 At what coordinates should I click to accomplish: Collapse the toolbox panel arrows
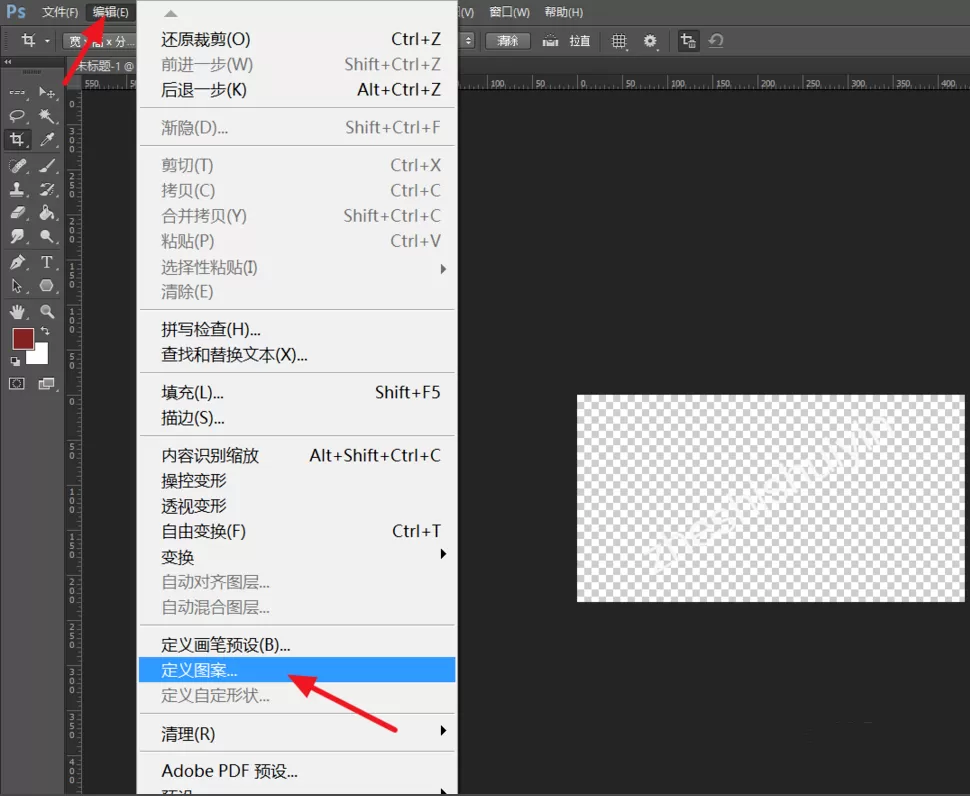tap(7, 62)
